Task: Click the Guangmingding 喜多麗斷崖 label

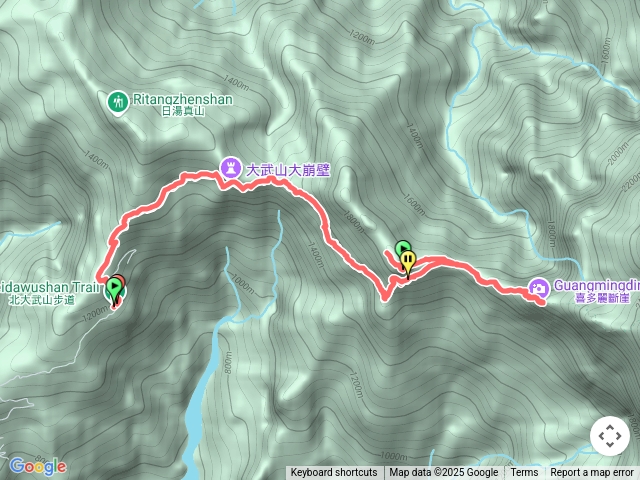Action: [597, 291]
